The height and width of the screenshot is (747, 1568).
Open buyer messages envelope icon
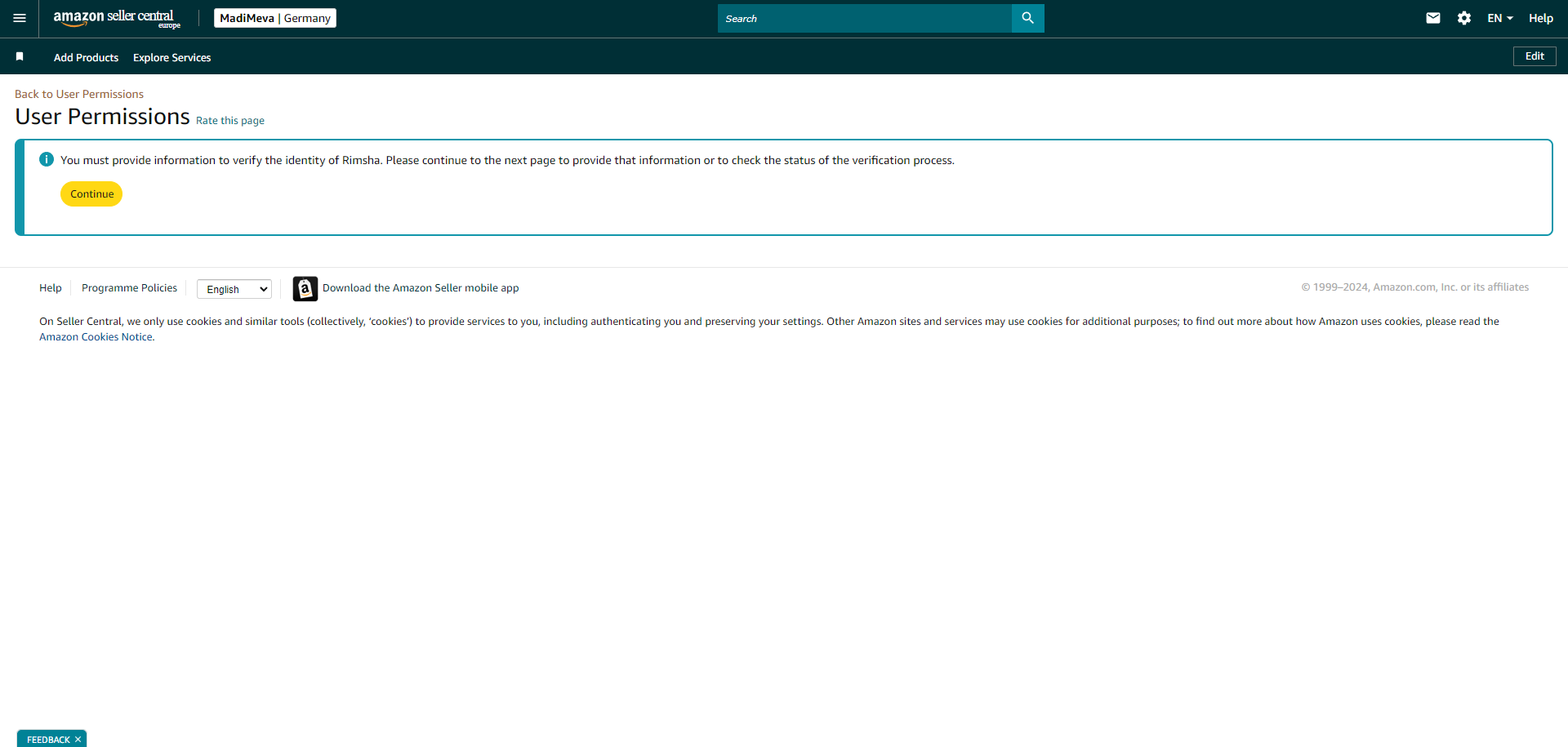tap(1433, 18)
